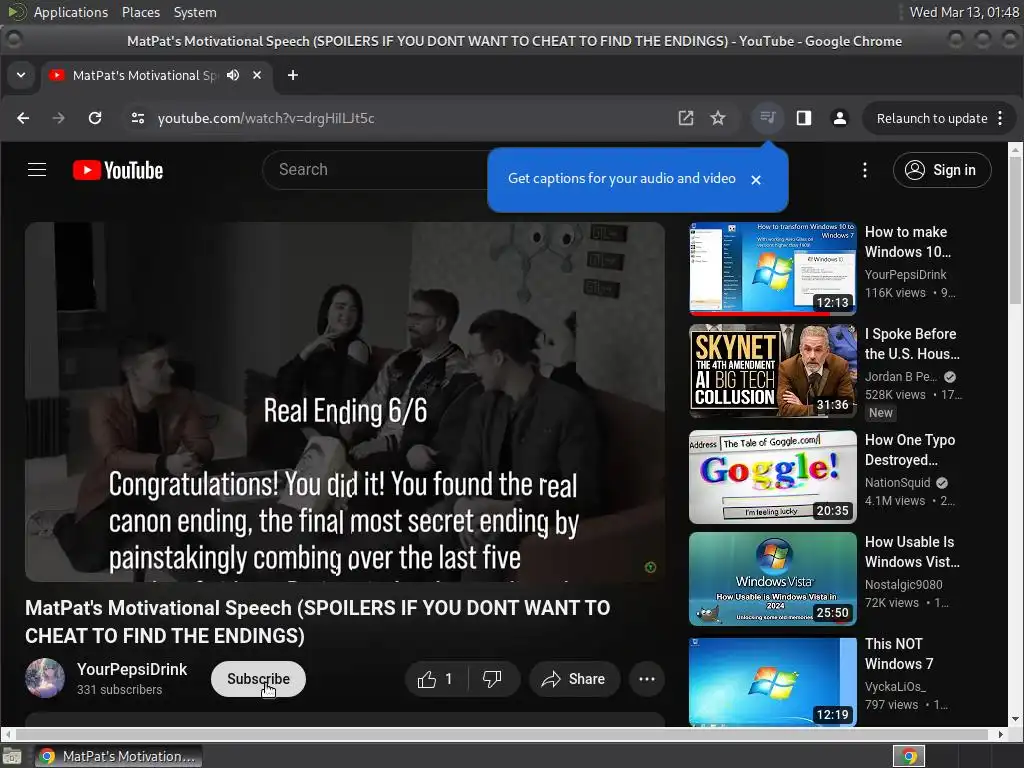Mute tab via speaker icon on tab
Viewport: 1024px width, 768px height.
[233, 75]
